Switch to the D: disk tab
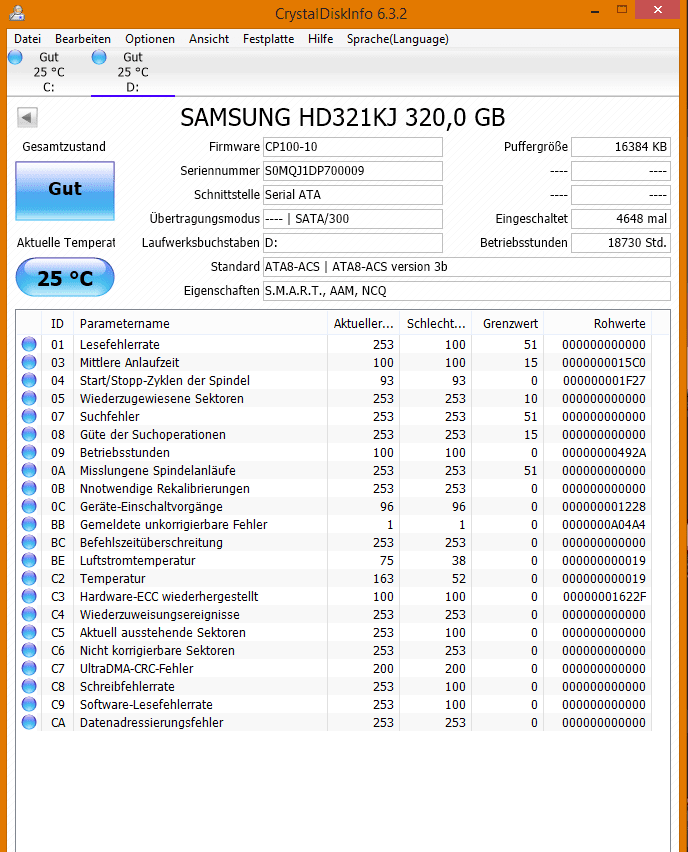This screenshot has width=688, height=852. 133,72
